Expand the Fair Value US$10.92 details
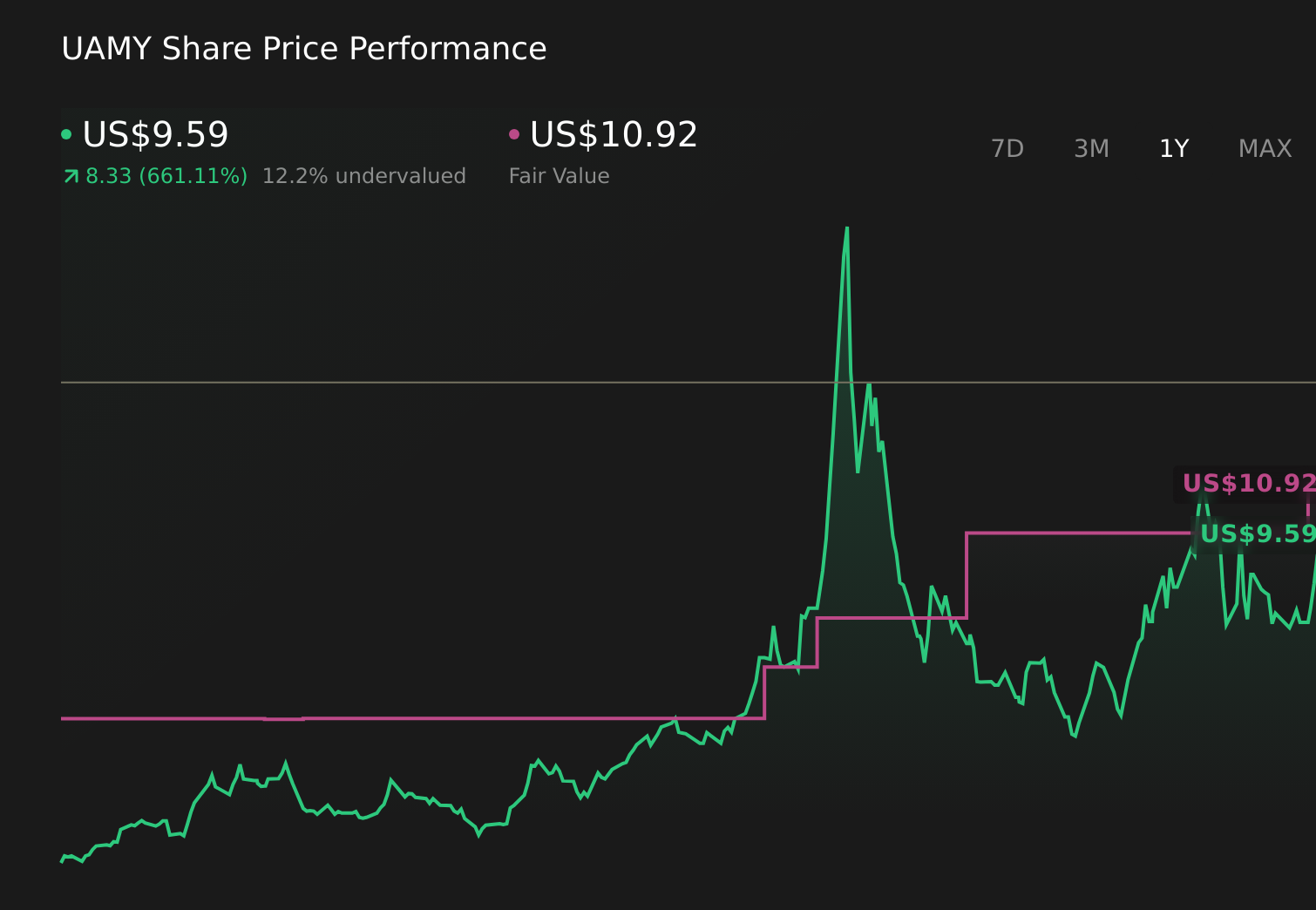1316x910 pixels. 613,133
